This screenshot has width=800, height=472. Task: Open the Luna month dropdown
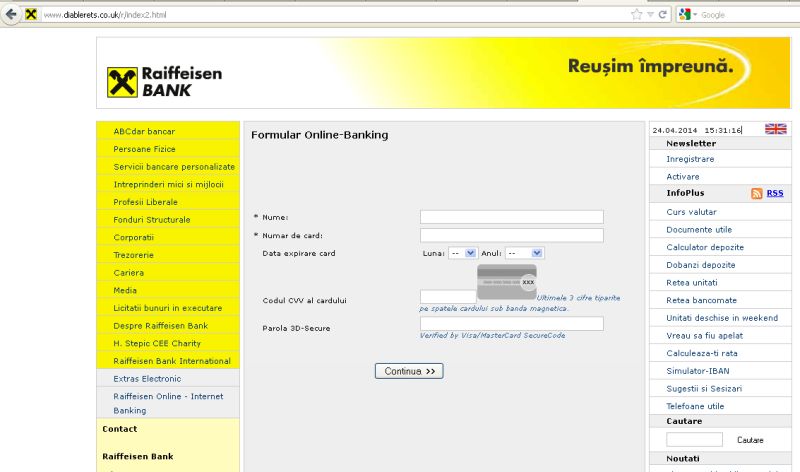coord(463,253)
